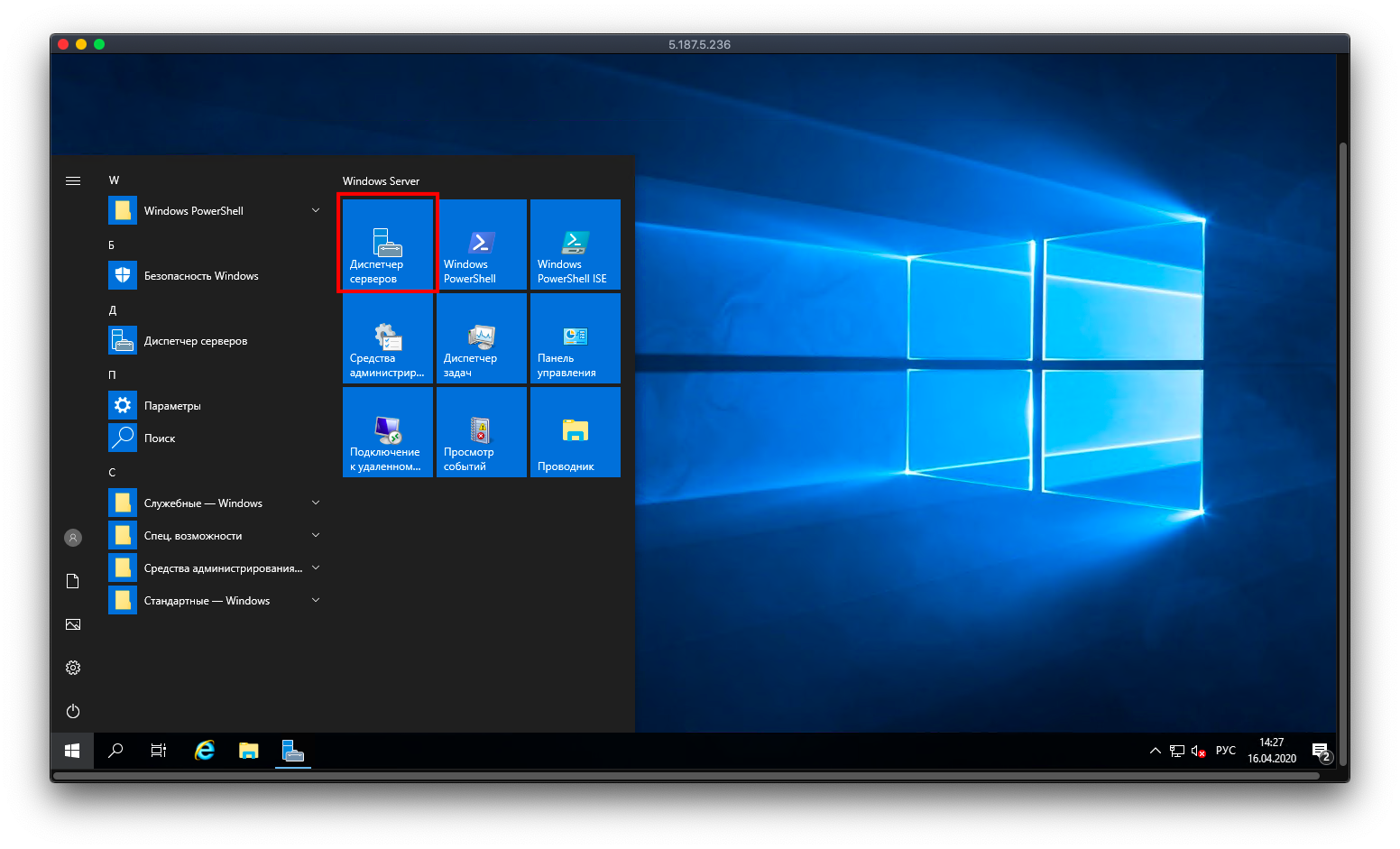
Task: Click the Windows Server tile group title
Action: click(x=381, y=181)
